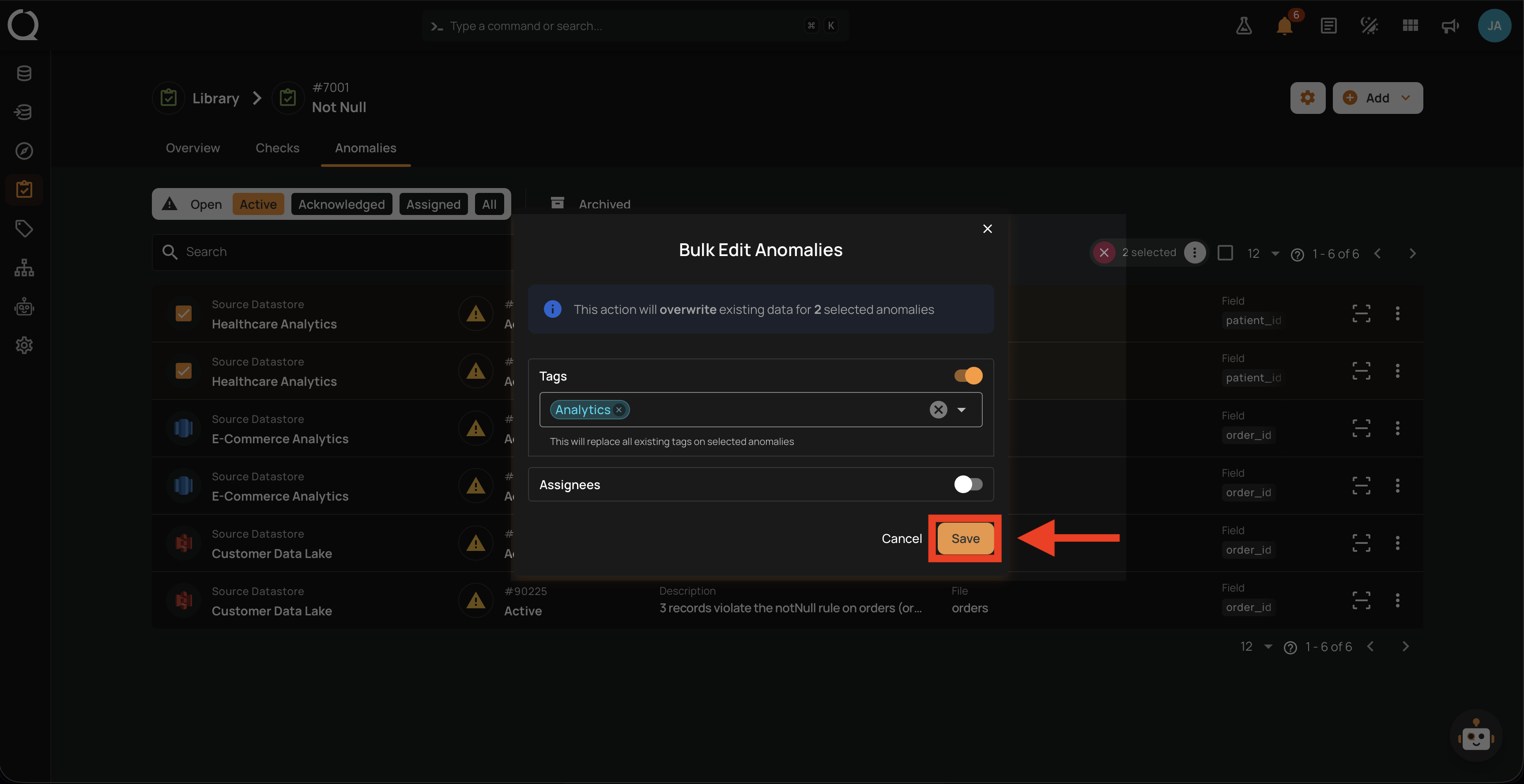Remove the Analytics tag chip
Image resolution: width=1524 pixels, height=784 pixels.
tap(619, 410)
